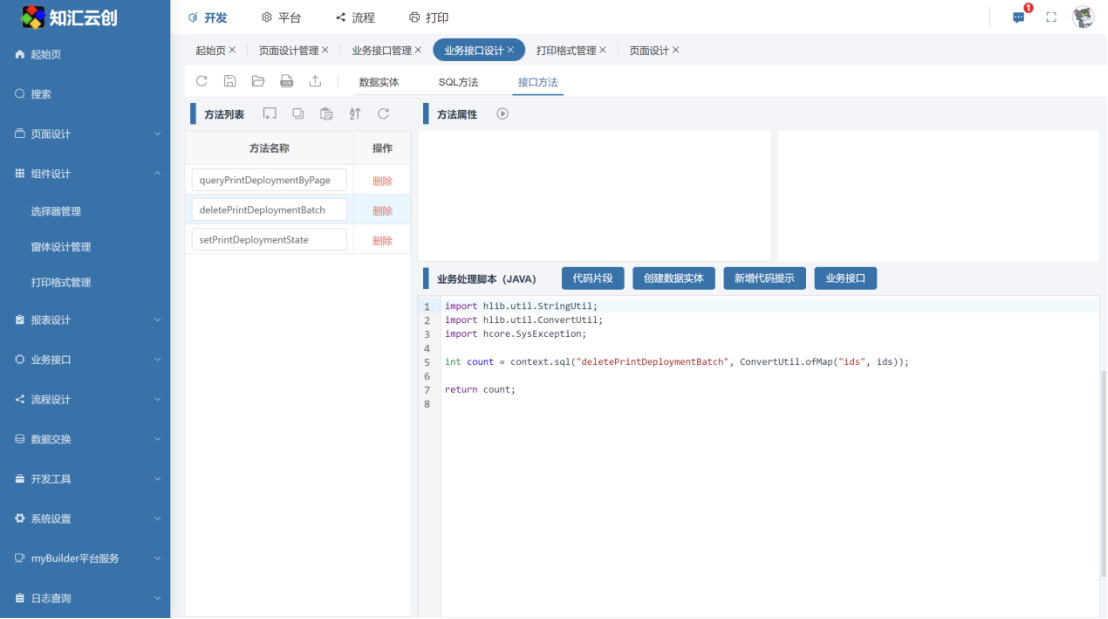Switch to the 数据实体 sub-tab
Image resolution: width=1108 pixels, height=619 pixels.
379,82
